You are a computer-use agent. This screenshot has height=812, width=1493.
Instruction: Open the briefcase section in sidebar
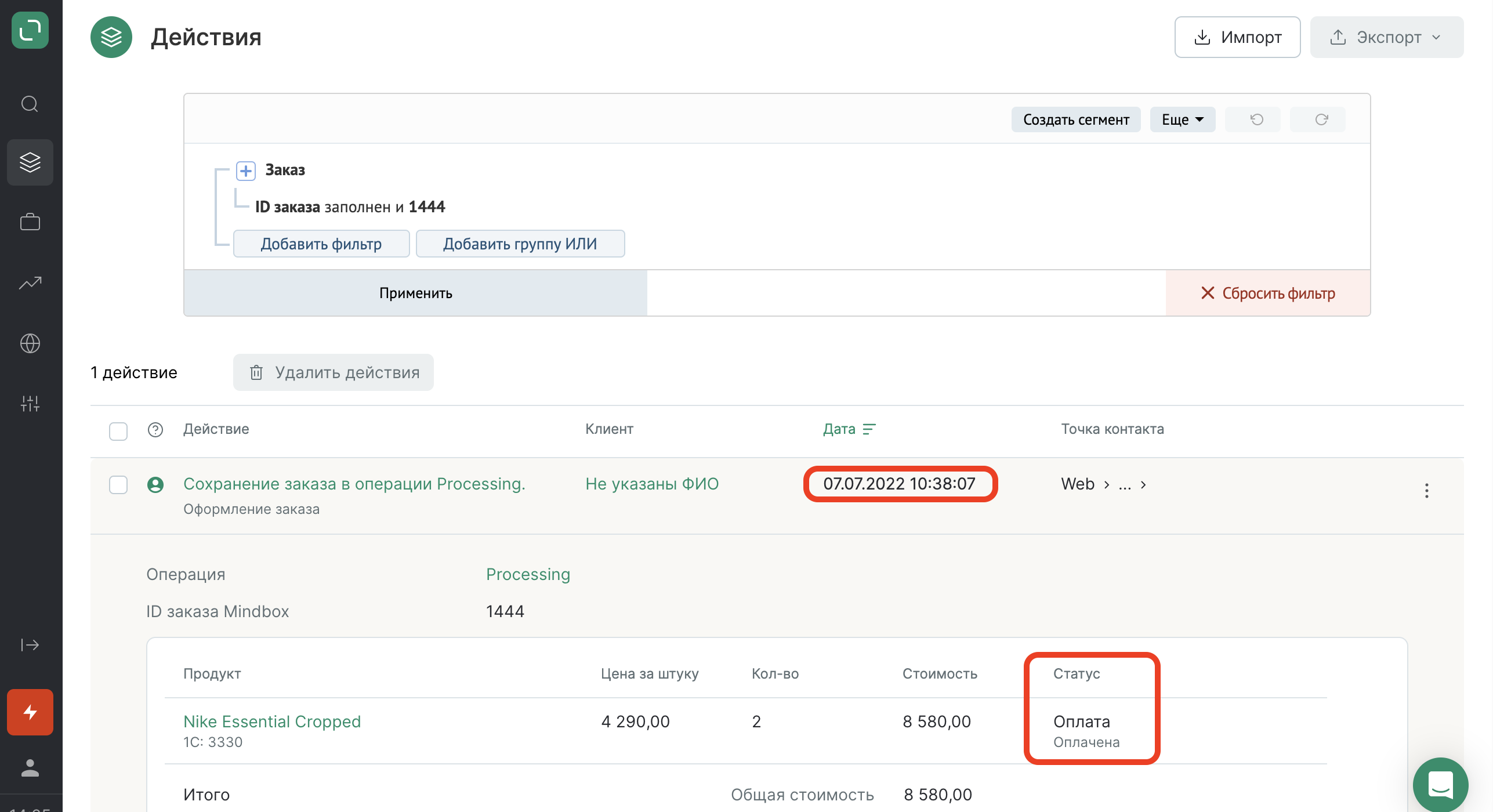[x=30, y=222]
